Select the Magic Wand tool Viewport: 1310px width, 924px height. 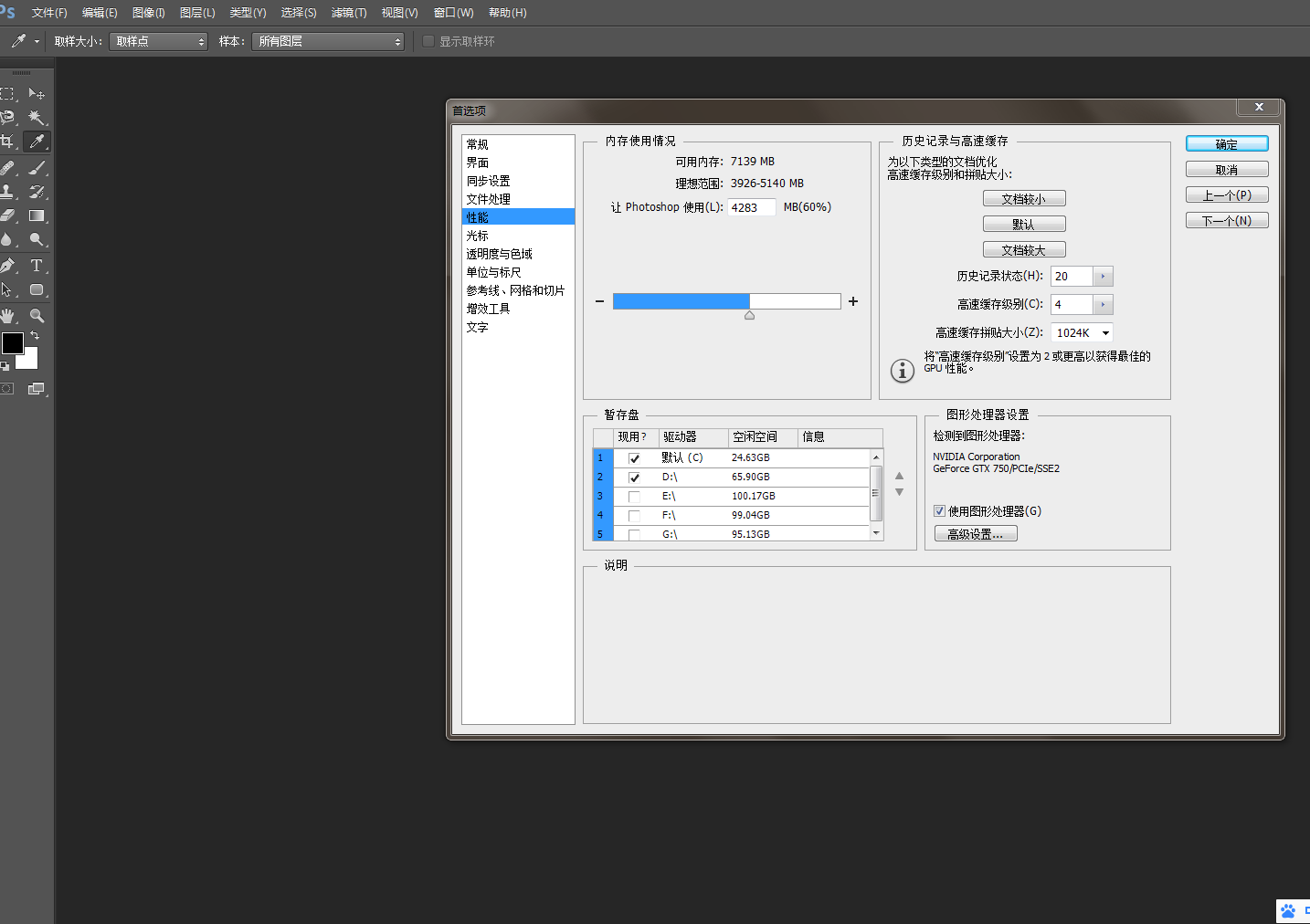(x=37, y=118)
